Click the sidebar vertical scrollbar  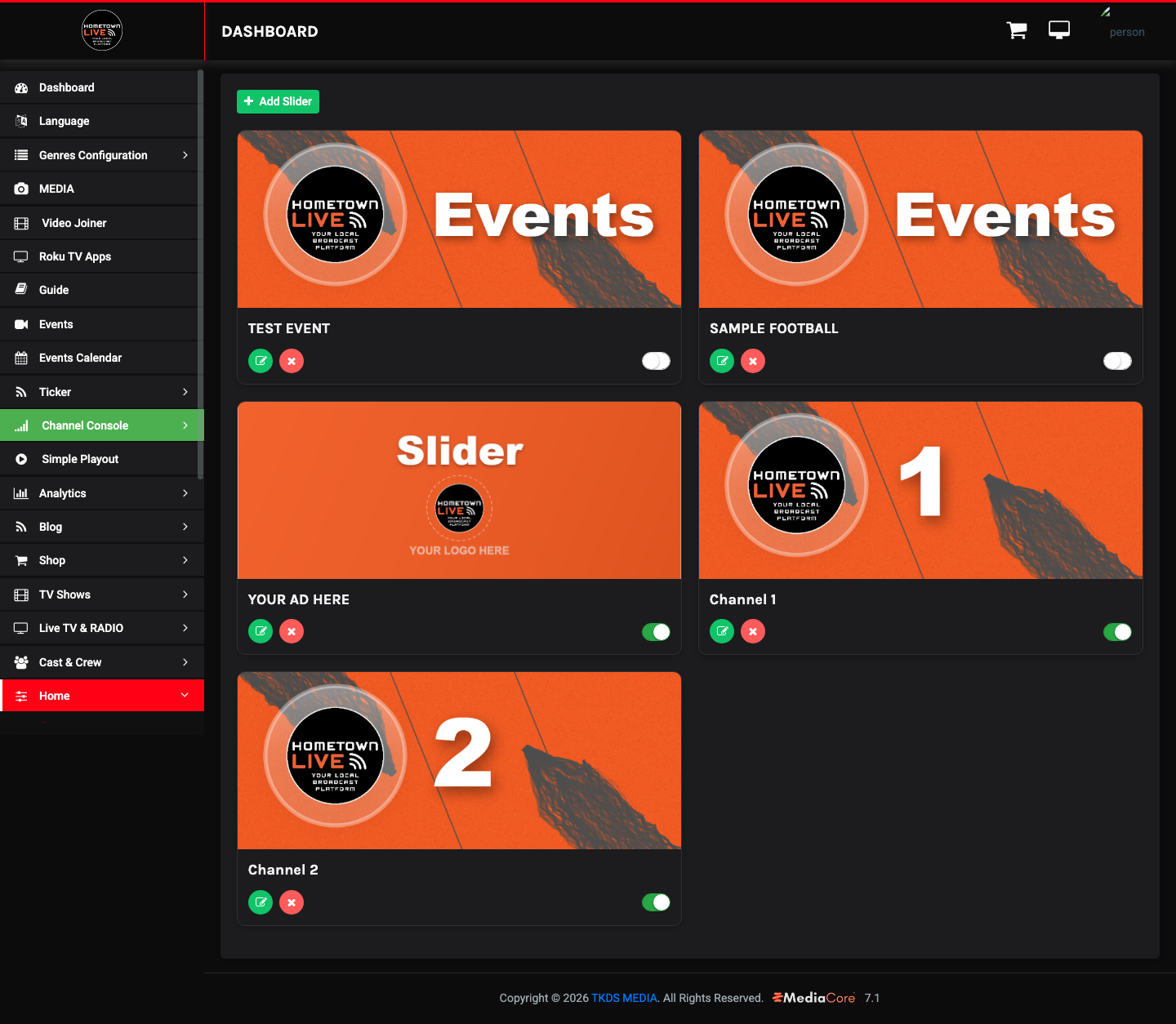[200, 274]
